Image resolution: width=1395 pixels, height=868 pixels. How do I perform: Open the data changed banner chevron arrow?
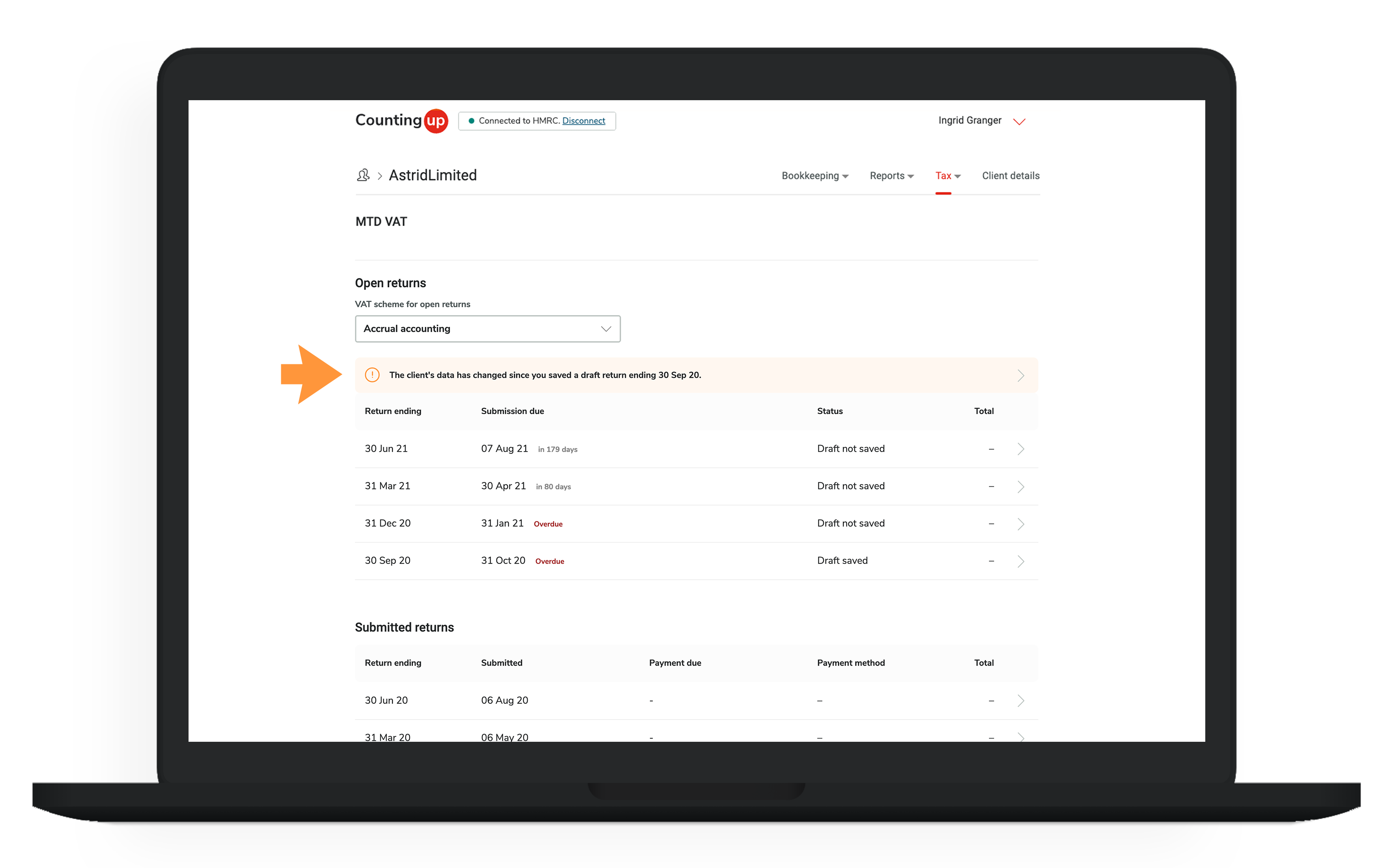[1020, 375]
